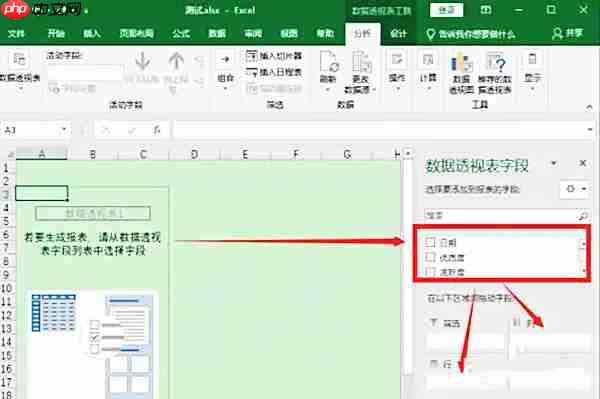This screenshot has height=399, width=600.
Task: Click the 字段设置 field settings icon
Action: [x=54, y=89]
